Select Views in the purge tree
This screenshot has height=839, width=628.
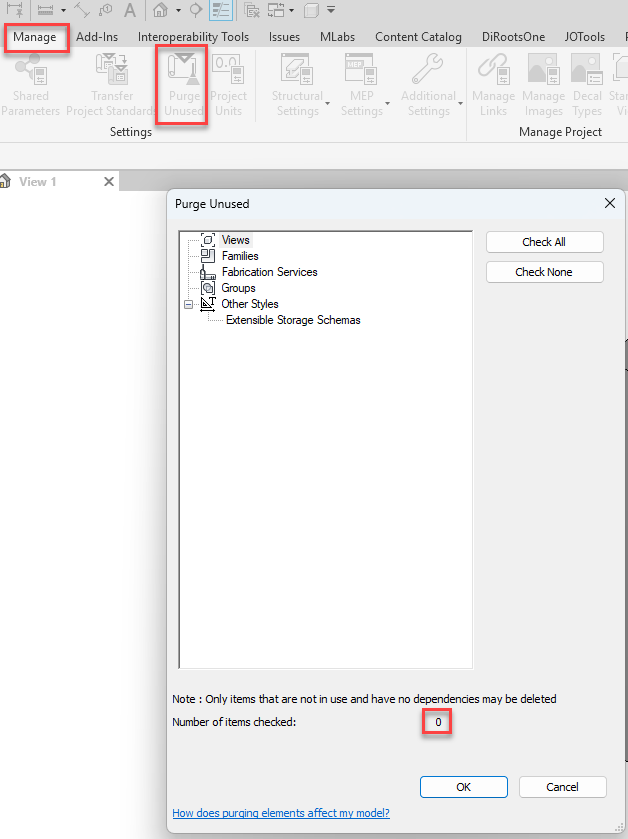[x=235, y=240]
